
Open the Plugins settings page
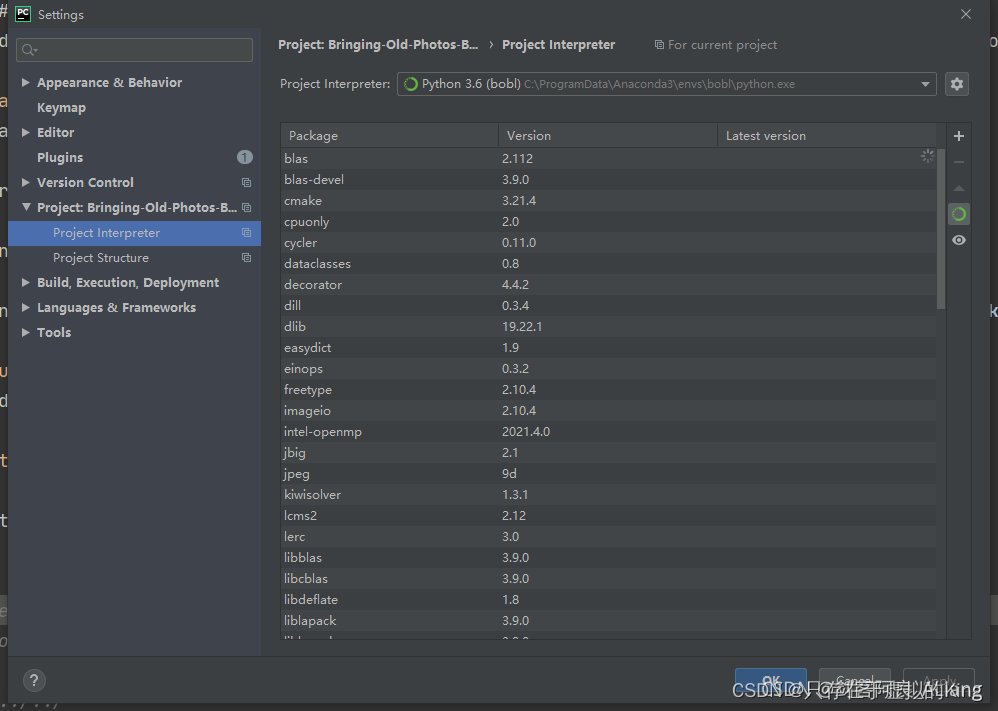(60, 157)
